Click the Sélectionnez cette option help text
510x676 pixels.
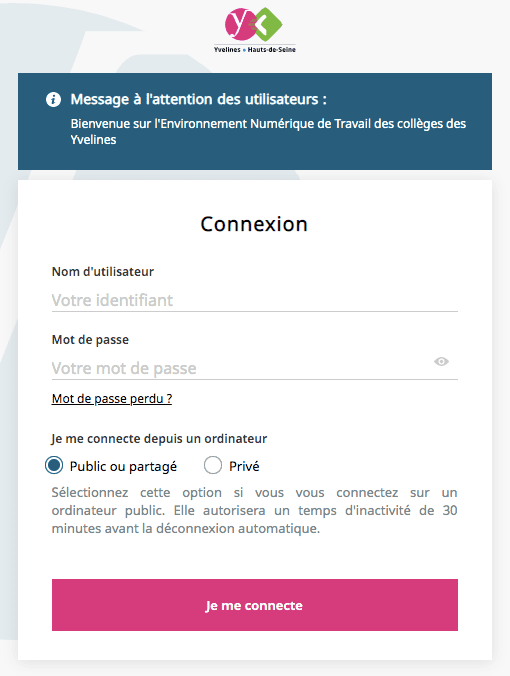254,510
